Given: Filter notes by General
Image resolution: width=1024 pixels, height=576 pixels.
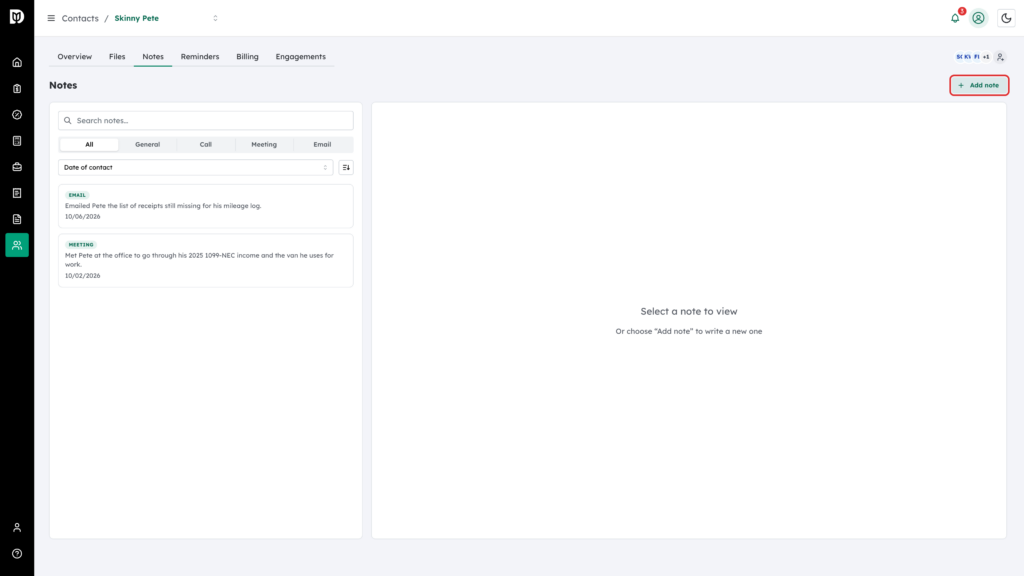Looking at the screenshot, I should pyautogui.click(x=148, y=144).
